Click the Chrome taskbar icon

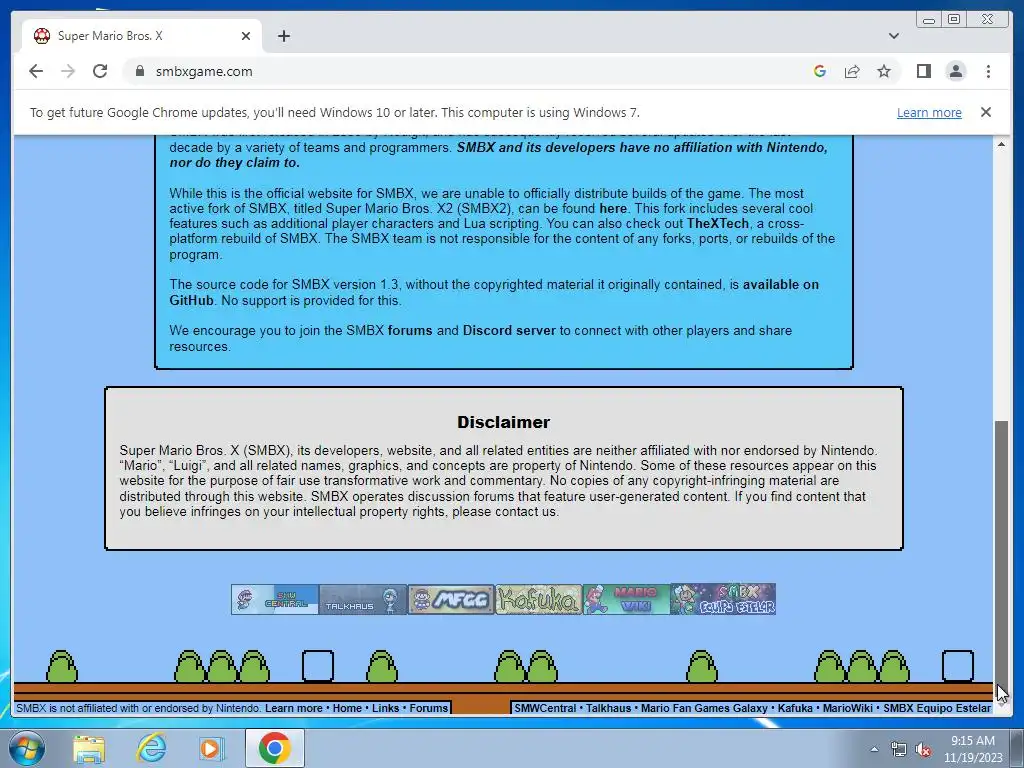[x=274, y=748]
